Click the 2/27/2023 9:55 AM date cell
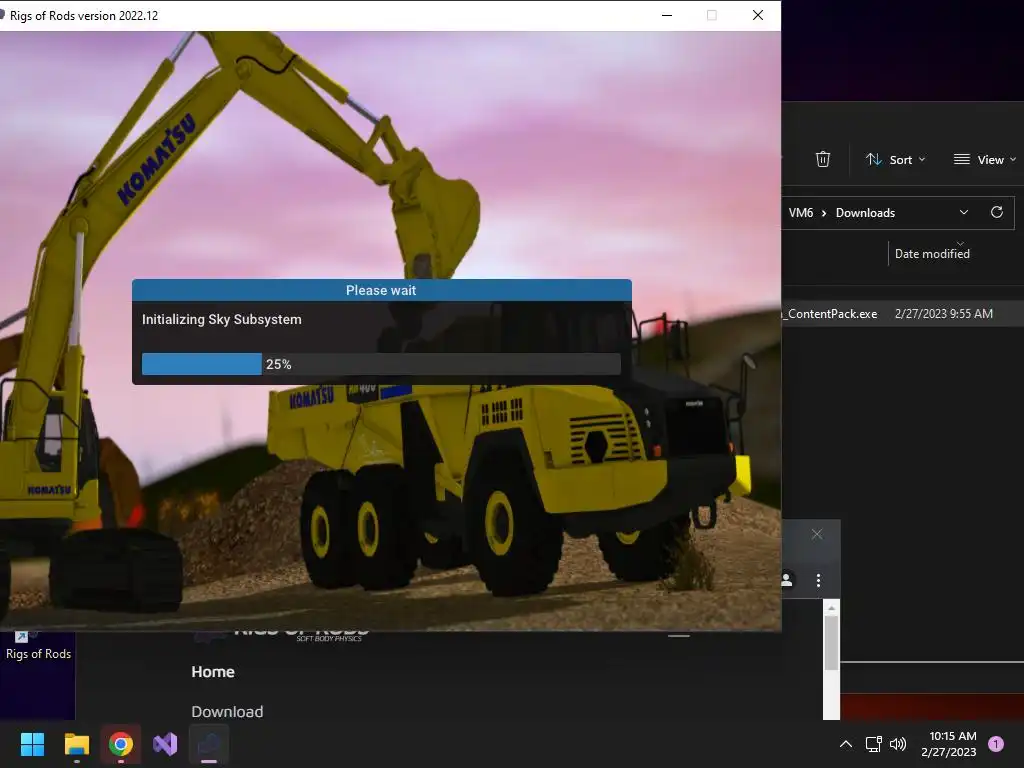This screenshot has width=1024, height=768. point(944,313)
